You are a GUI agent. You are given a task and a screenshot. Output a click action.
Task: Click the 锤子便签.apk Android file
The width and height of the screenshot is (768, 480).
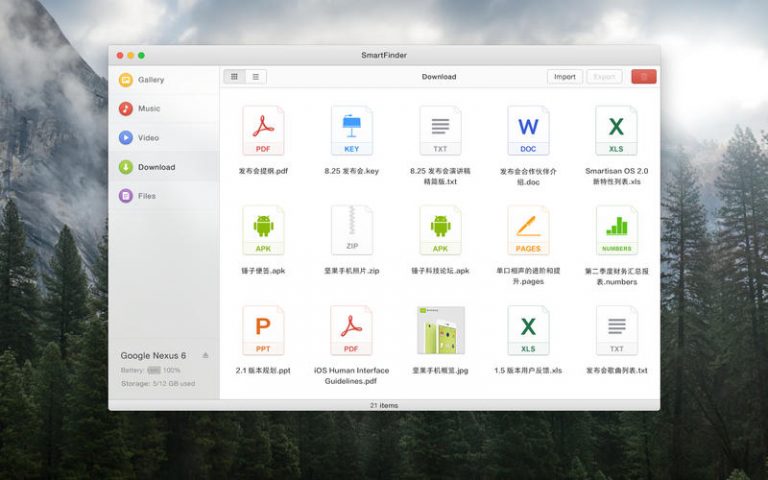pyautogui.click(x=263, y=231)
